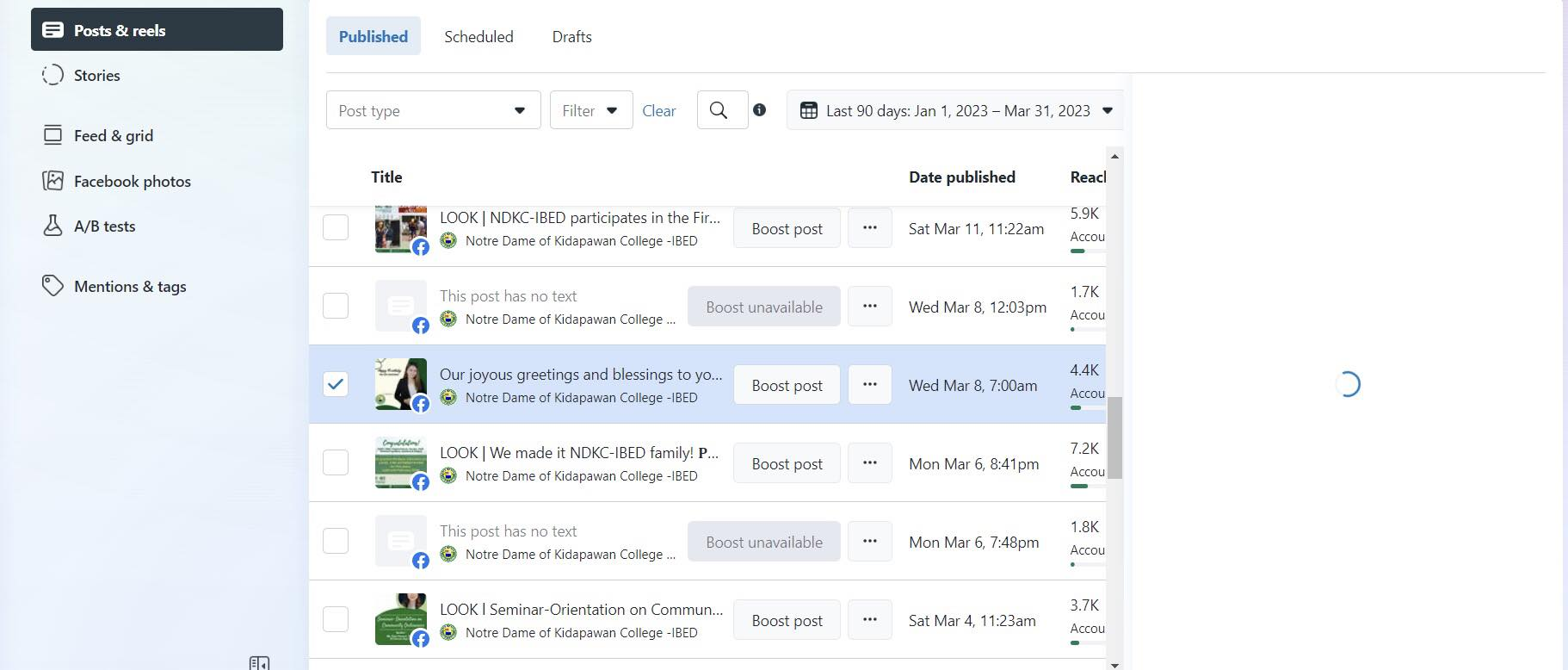Open the Stories section icon
Viewport: 1568px width, 670px height.
coord(52,76)
